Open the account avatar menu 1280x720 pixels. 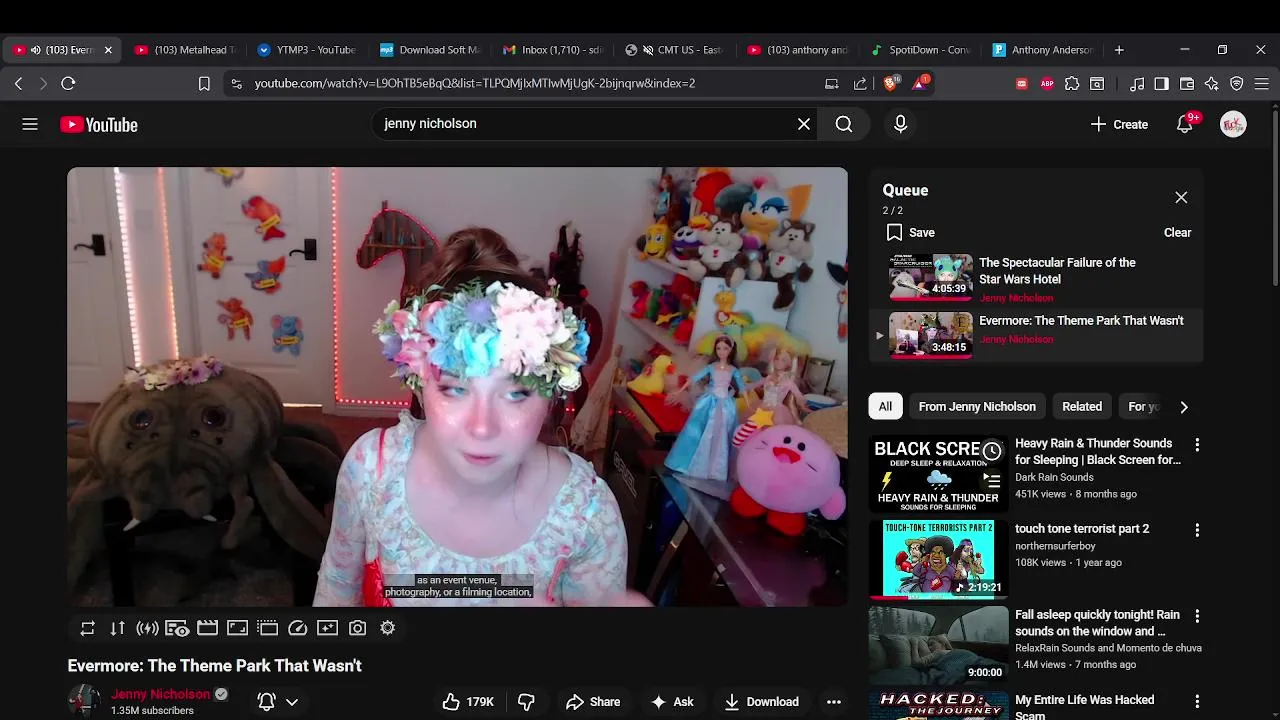[1233, 124]
